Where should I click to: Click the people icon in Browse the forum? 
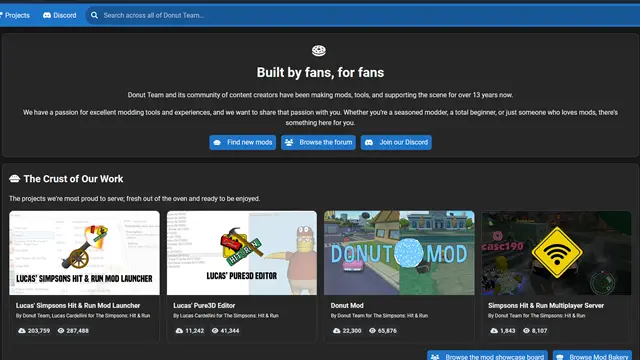(x=289, y=142)
